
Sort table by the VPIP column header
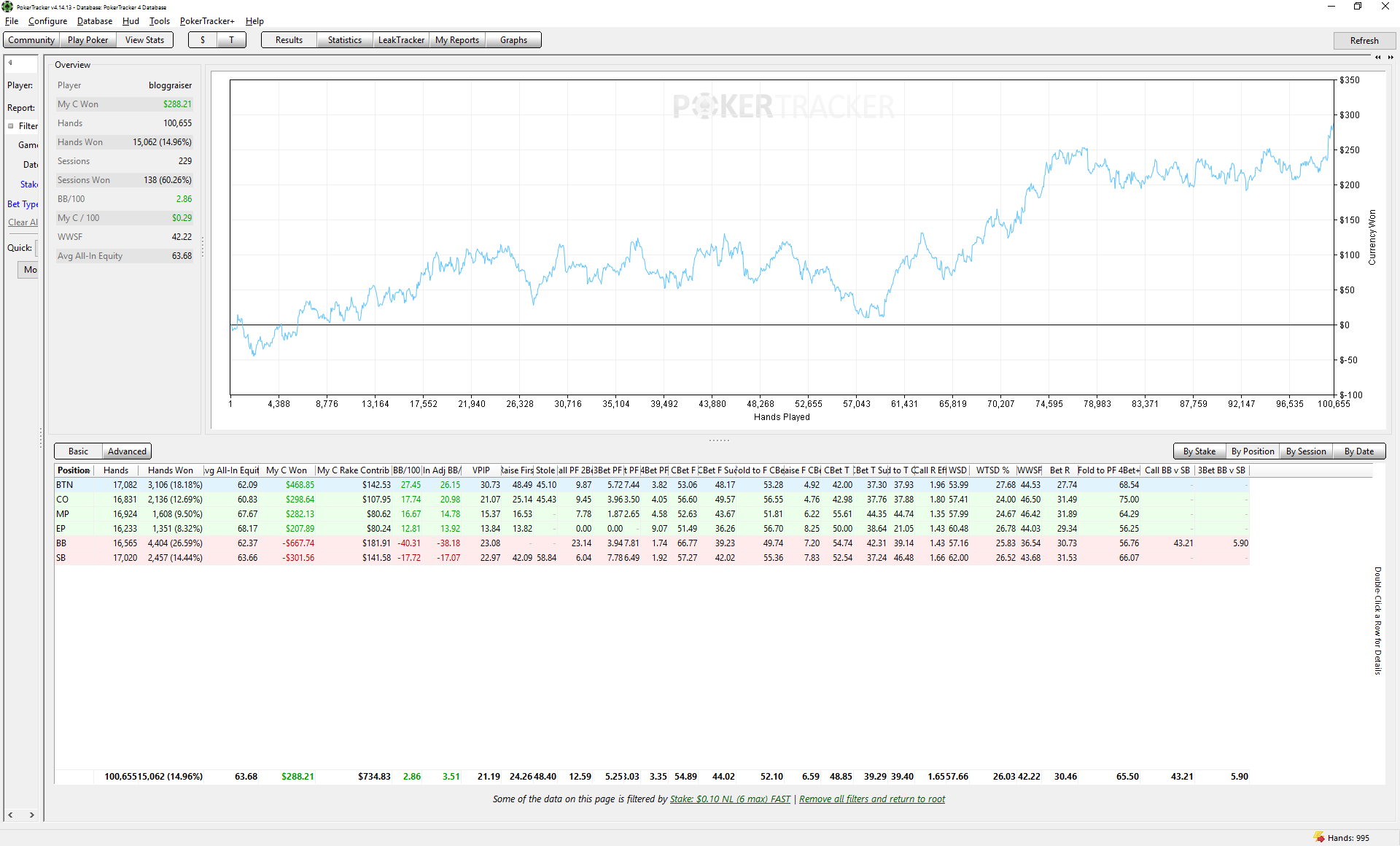481,470
